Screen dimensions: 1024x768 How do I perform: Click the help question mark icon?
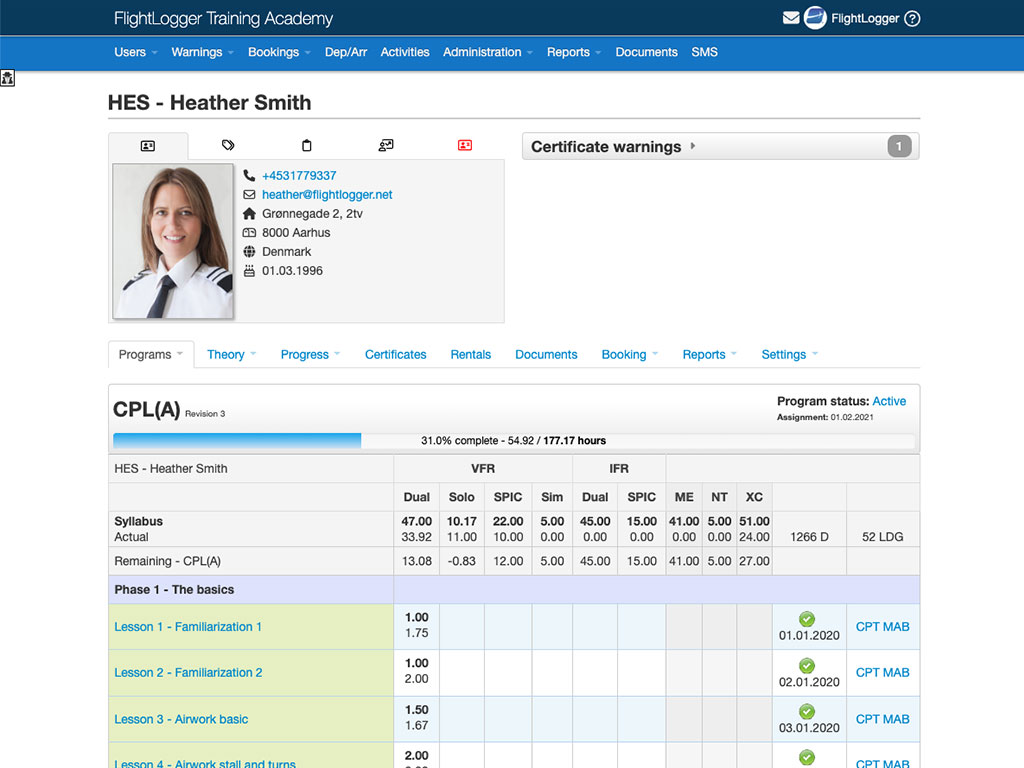[911, 18]
